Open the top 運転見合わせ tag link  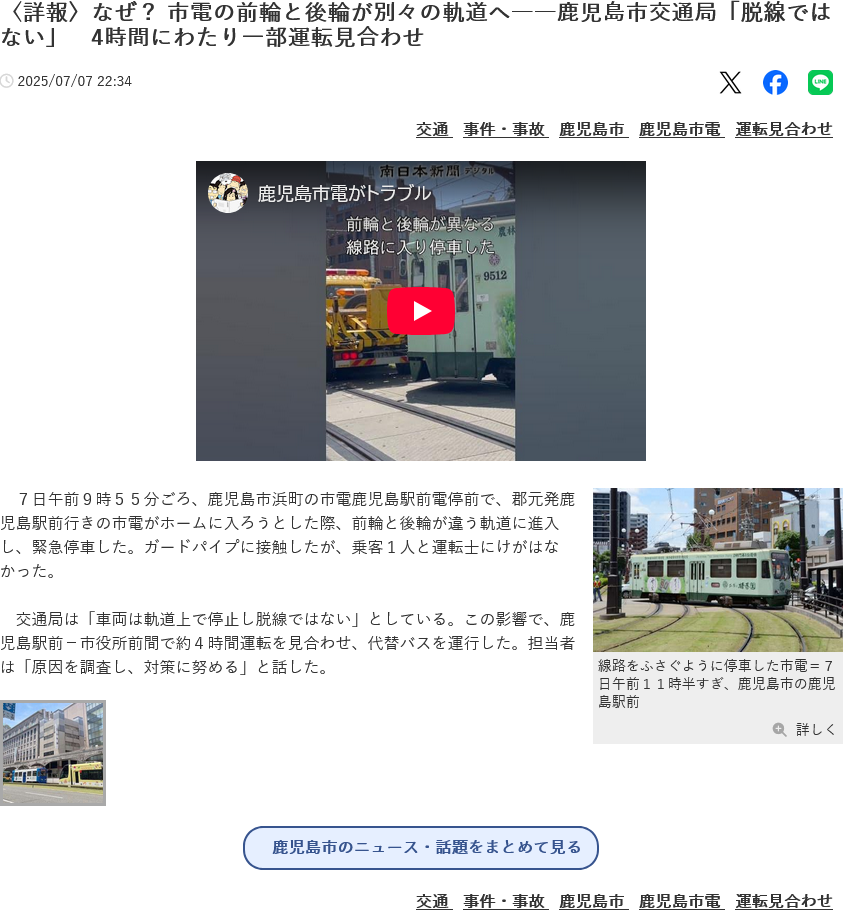click(x=784, y=129)
